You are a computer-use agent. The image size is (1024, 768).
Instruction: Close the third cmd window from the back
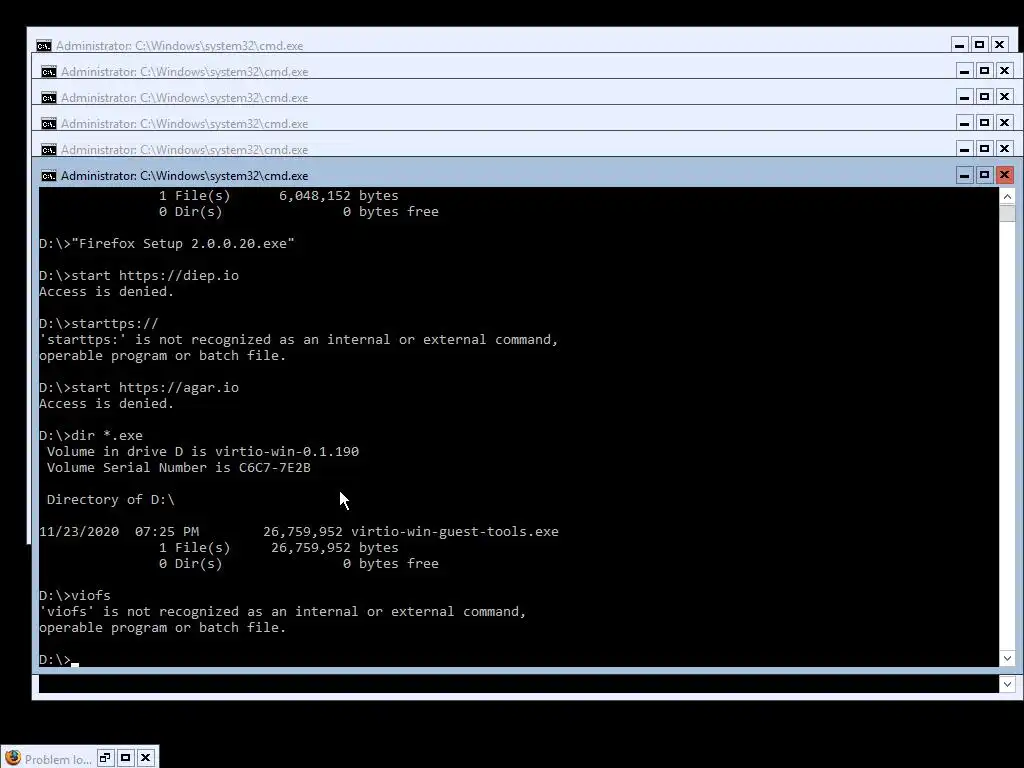pos(1004,97)
